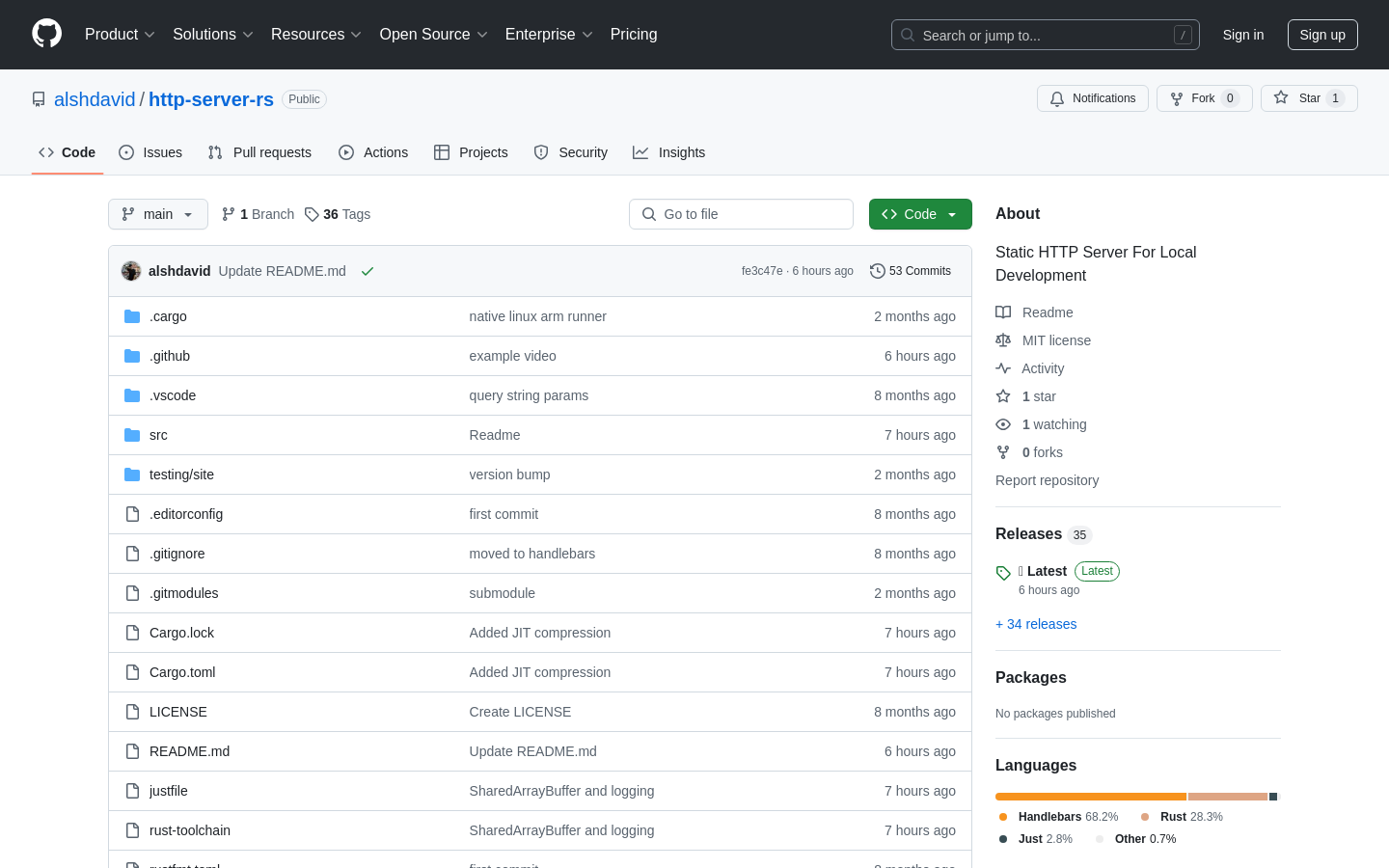
Task: Click the scale icon beside MIT license
Action: tap(1003, 340)
